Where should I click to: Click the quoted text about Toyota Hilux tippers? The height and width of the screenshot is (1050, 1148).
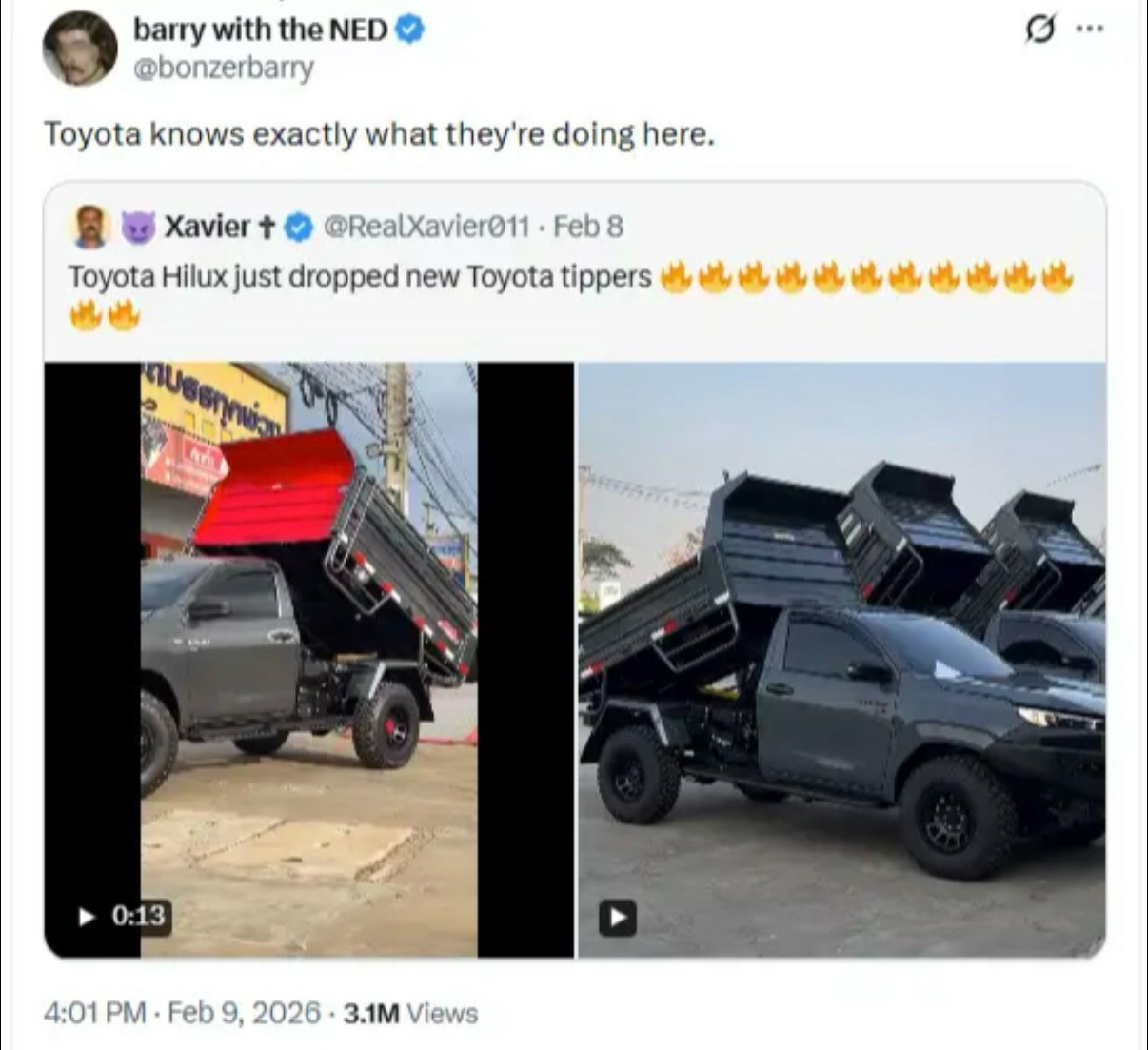click(360, 277)
